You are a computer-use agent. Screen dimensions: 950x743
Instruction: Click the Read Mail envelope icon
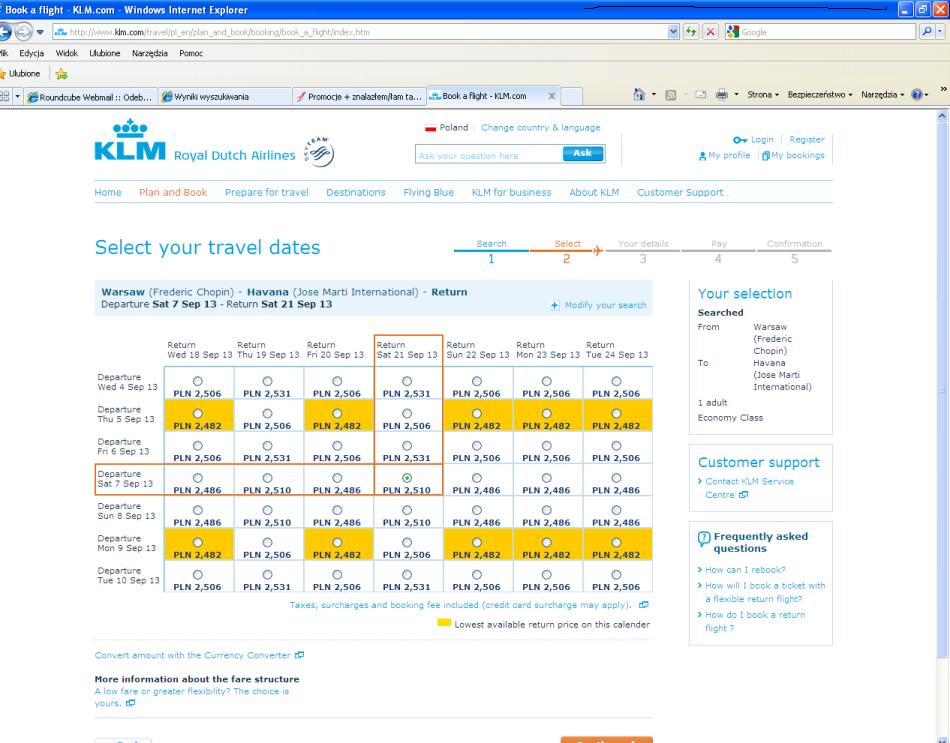700,95
